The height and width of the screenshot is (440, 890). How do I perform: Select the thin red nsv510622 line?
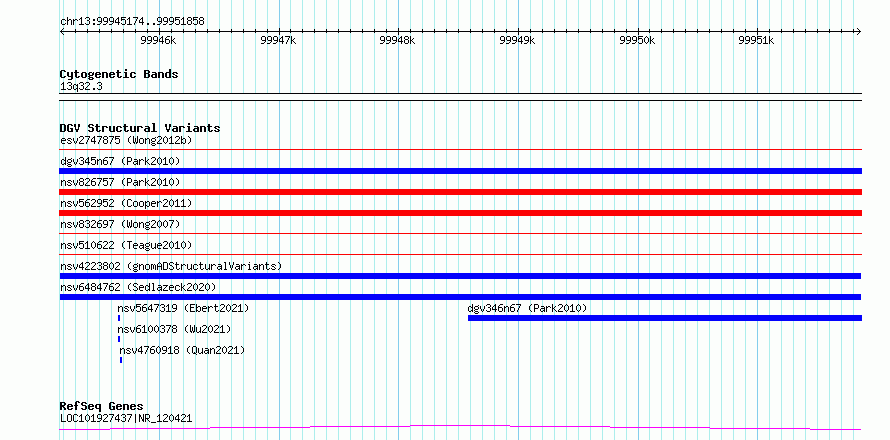pyautogui.click(x=460, y=255)
